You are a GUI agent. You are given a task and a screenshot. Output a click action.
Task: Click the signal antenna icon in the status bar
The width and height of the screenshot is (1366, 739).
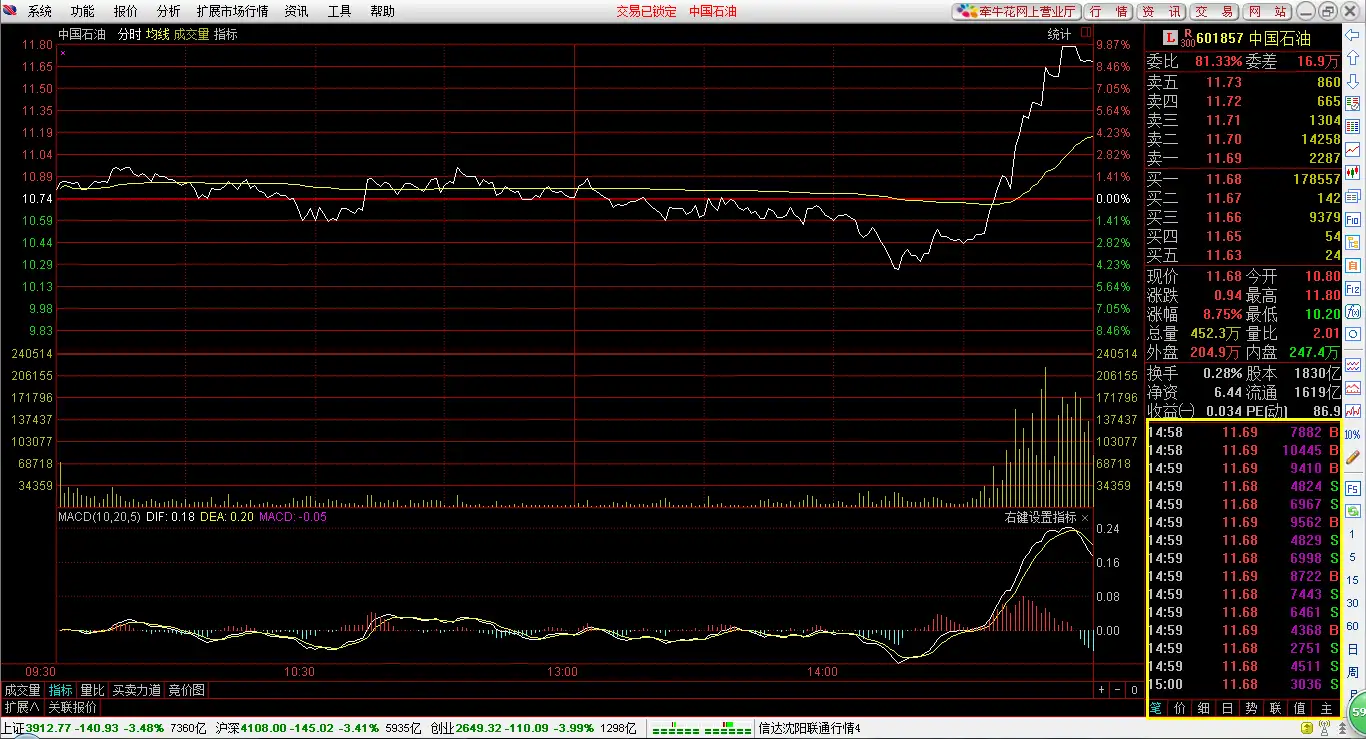[x=1325, y=728]
